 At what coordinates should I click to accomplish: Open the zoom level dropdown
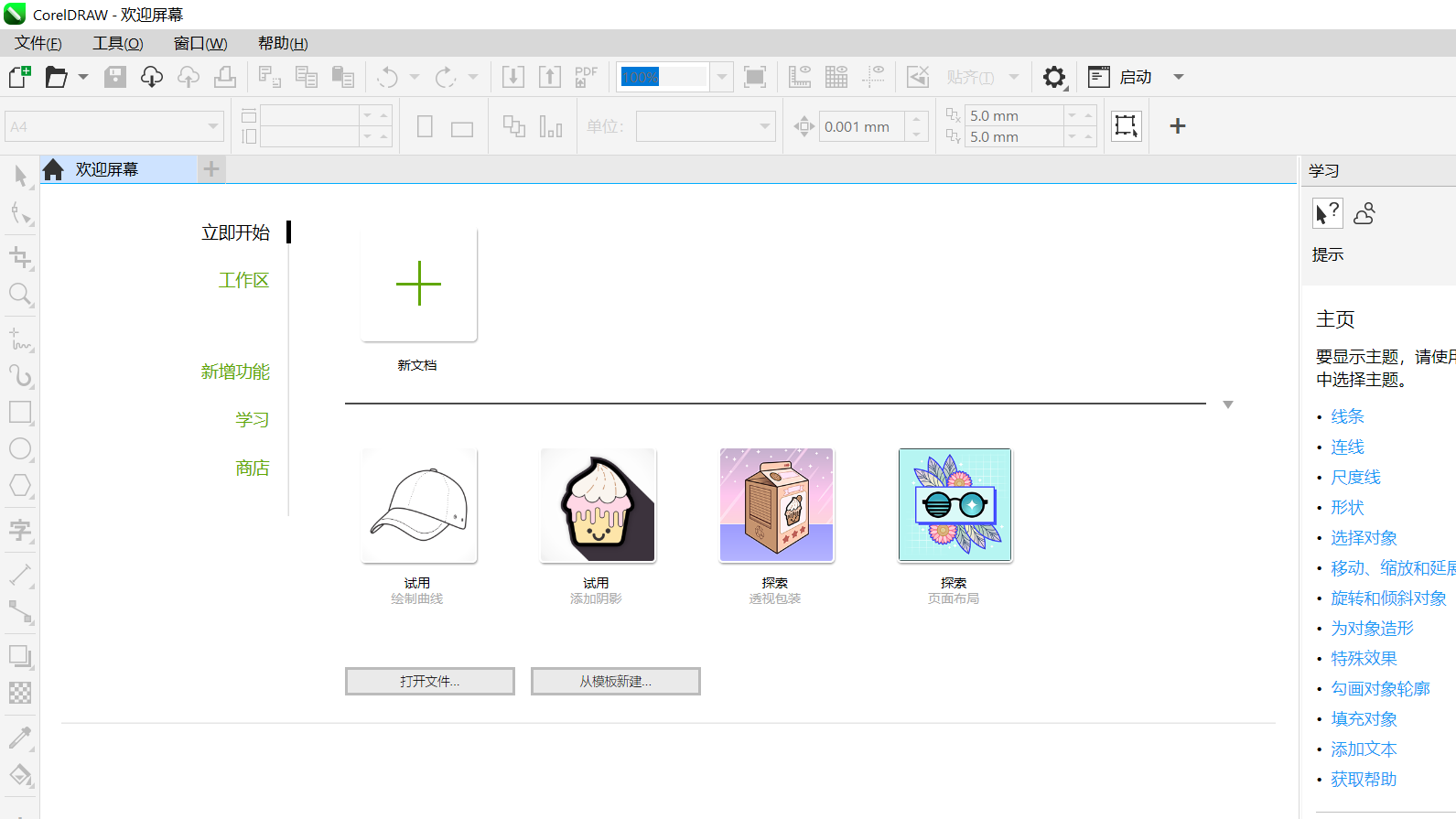(722, 77)
